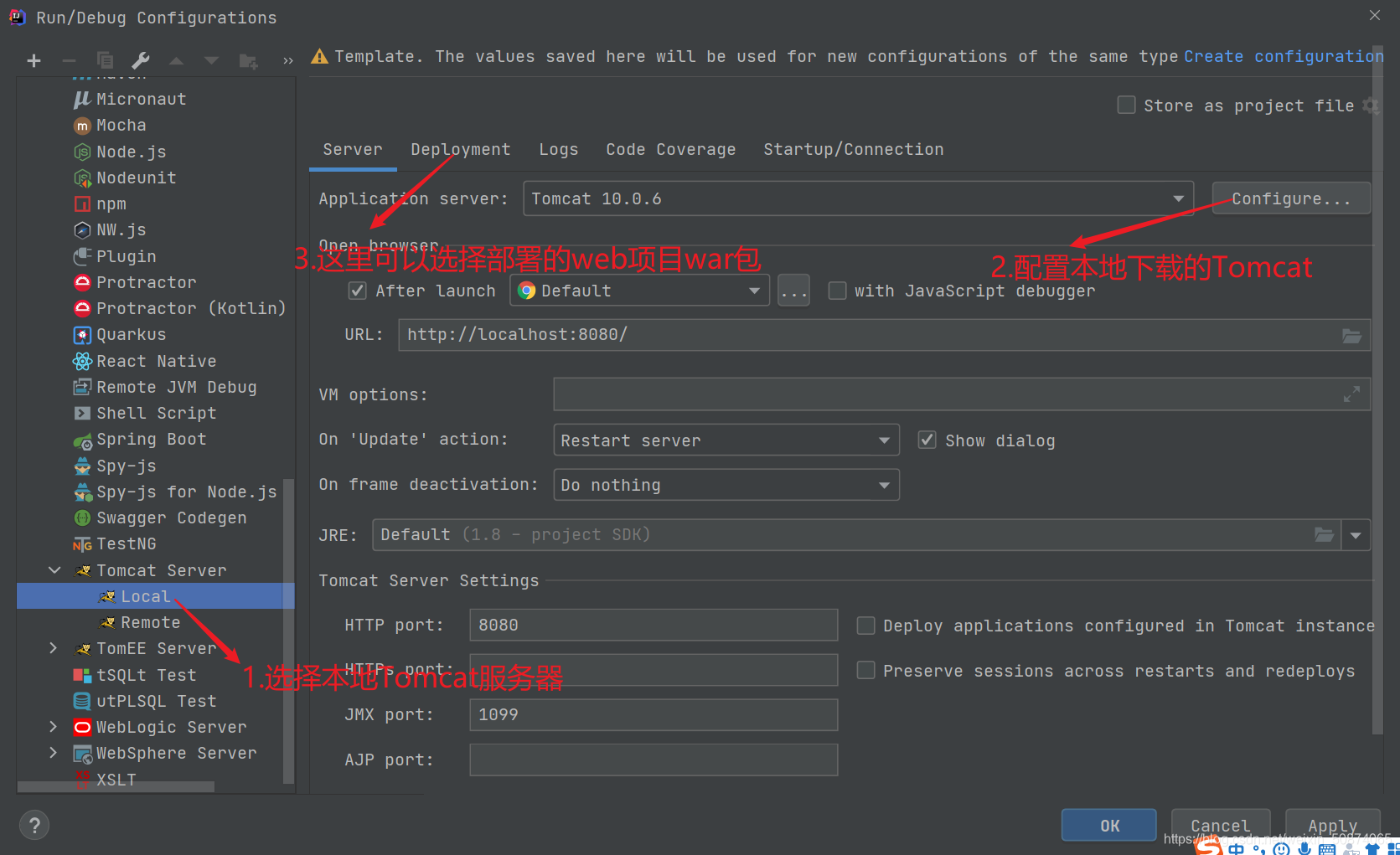The image size is (1400, 855).
Task: Open the Application server dropdown
Action: 859,198
